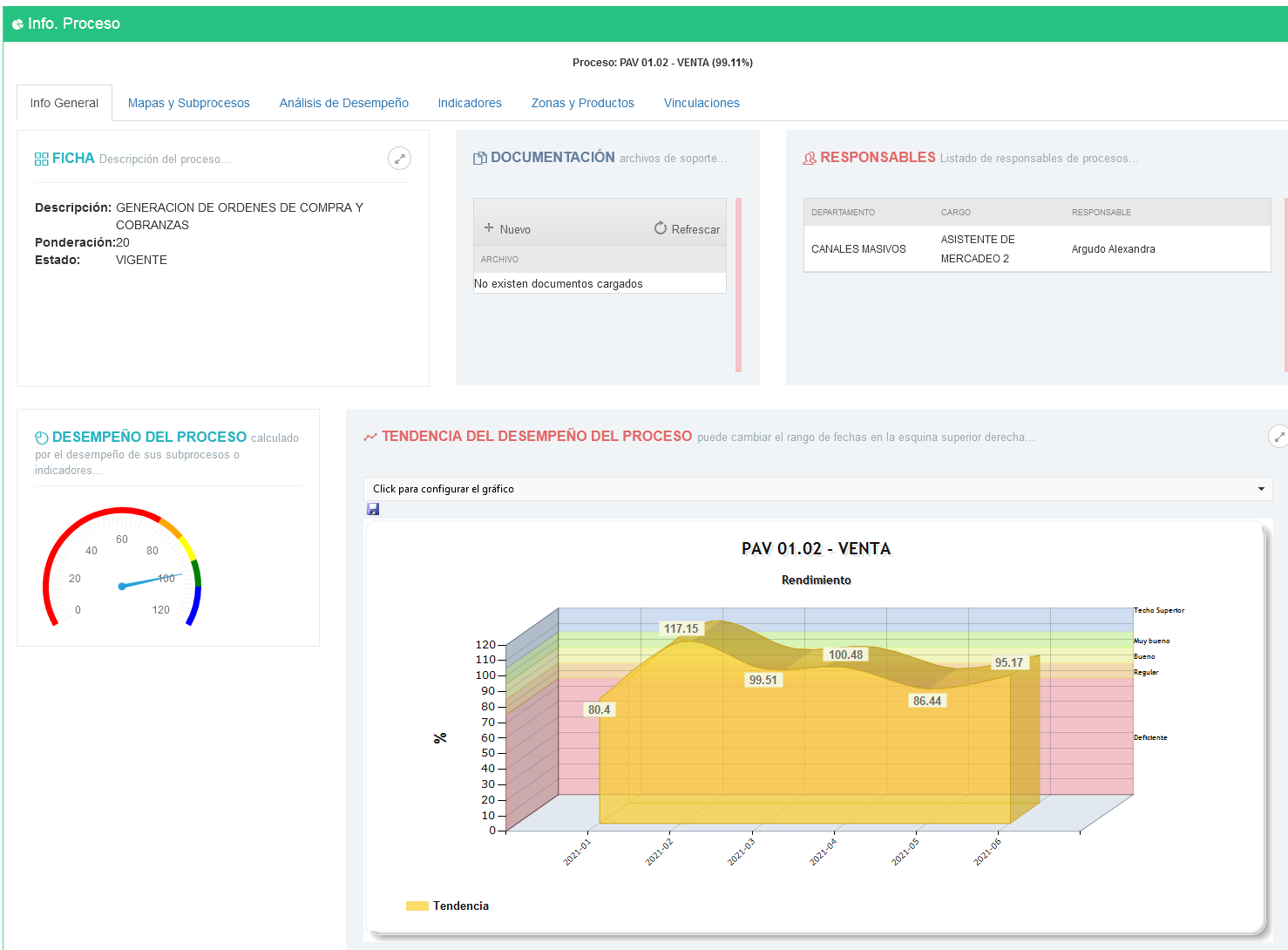The image size is (1288, 950).
Task: Expand the Tendencia del Desempeño panel
Action: coord(1278,437)
